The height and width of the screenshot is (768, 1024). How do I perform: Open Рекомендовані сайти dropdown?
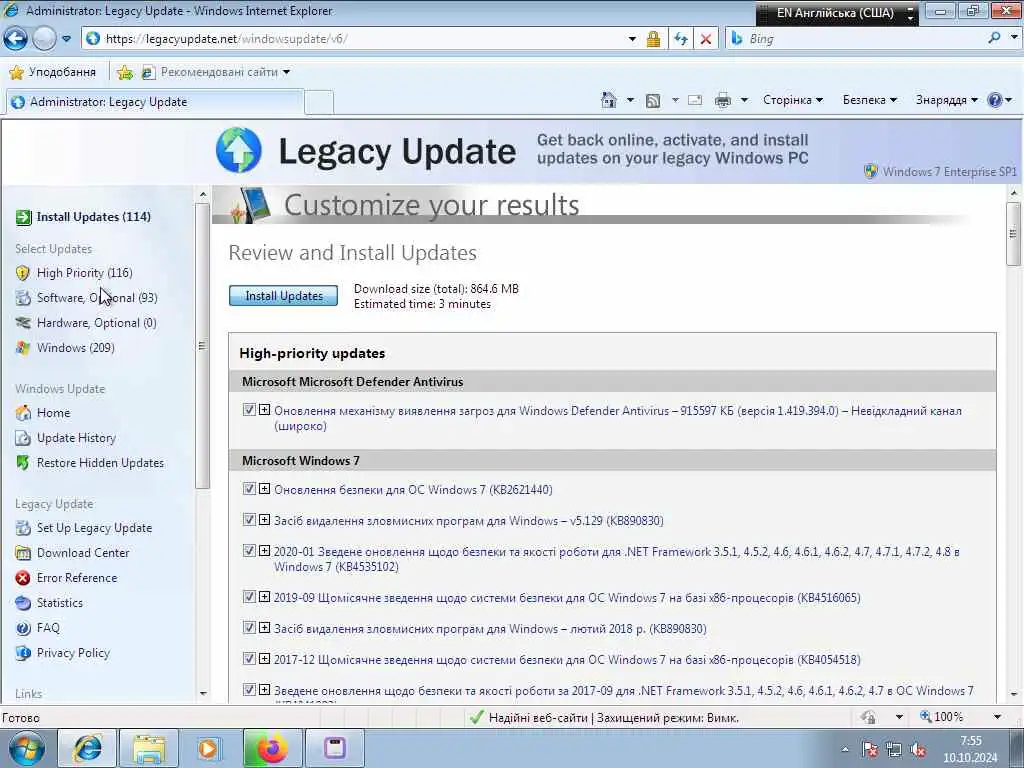tap(216, 72)
